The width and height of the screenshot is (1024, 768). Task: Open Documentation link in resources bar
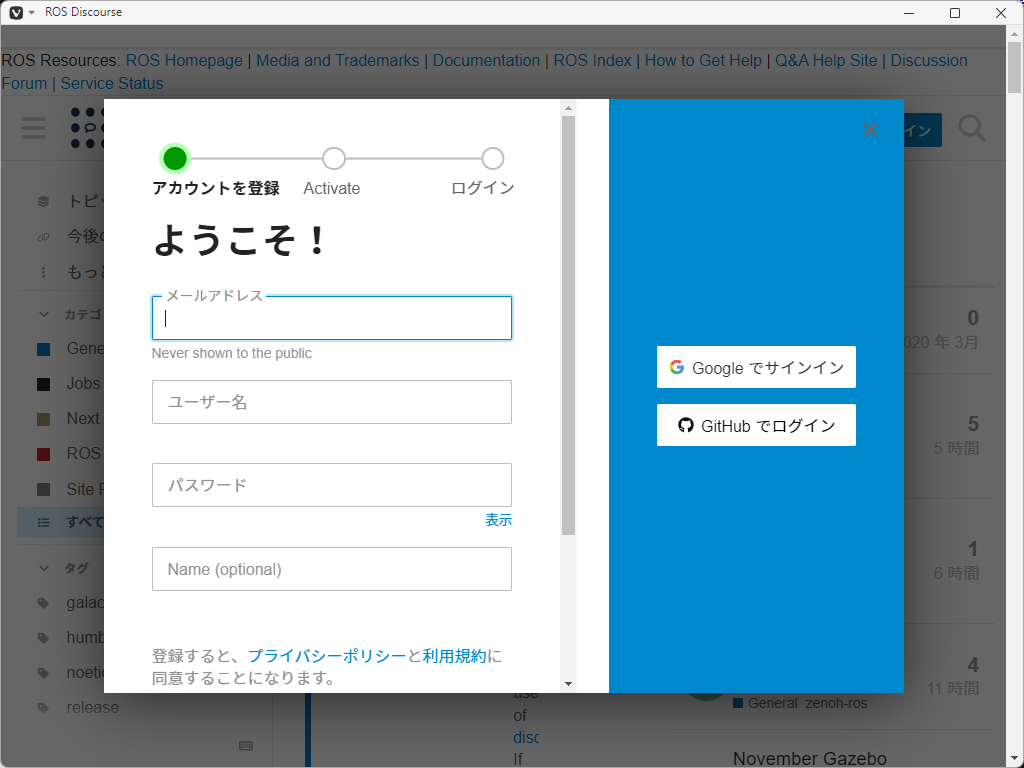coord(487,60)
